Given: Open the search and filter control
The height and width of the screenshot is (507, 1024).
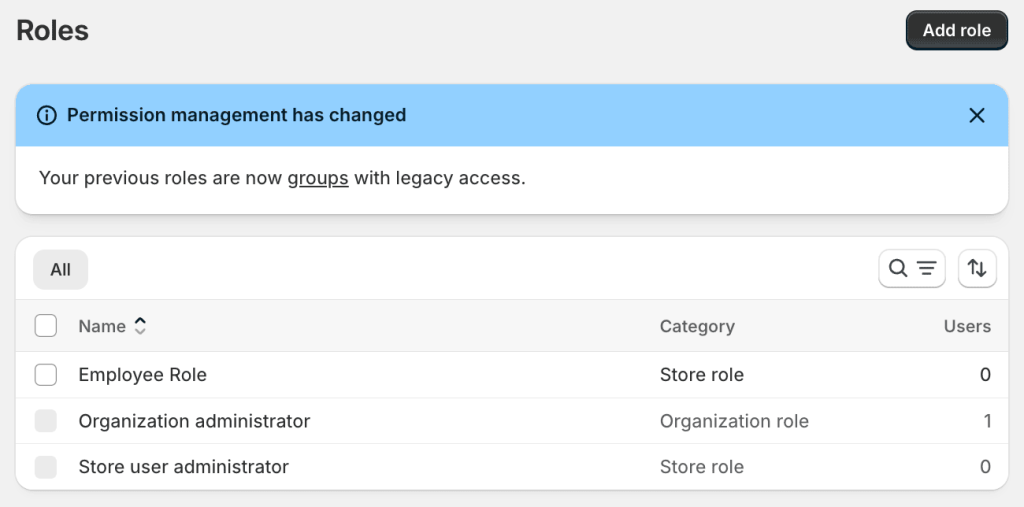Looking at the screenshot, I should (x=911, y=268).
